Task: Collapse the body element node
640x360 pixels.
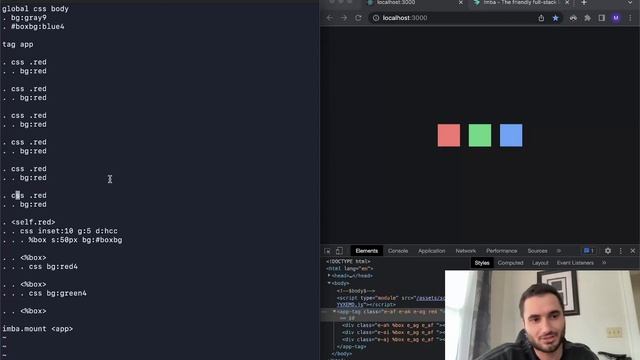Action: click(x=329, y=283)
